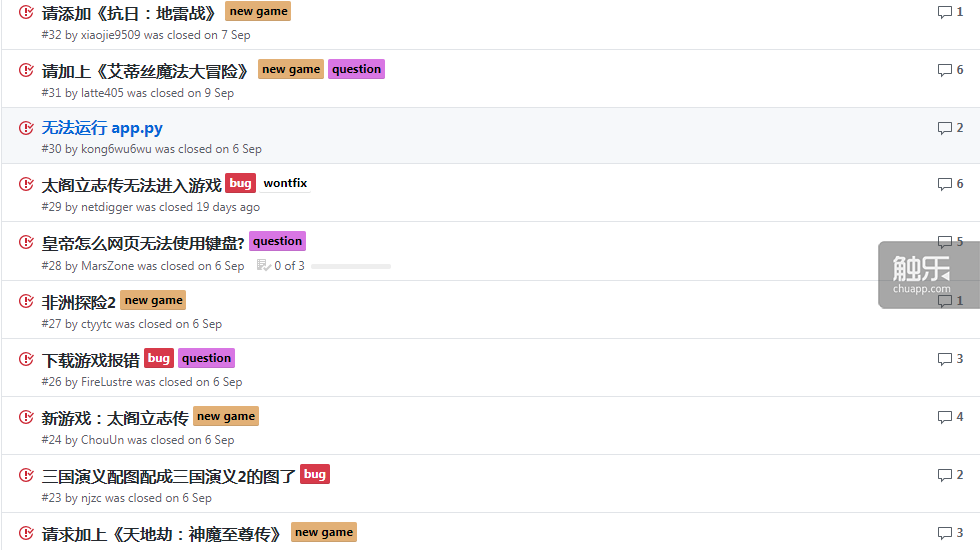980x550 pixels.
Task: Open issue 皇帝怎么网页无法使用键盘?
Action: (142, 242)
